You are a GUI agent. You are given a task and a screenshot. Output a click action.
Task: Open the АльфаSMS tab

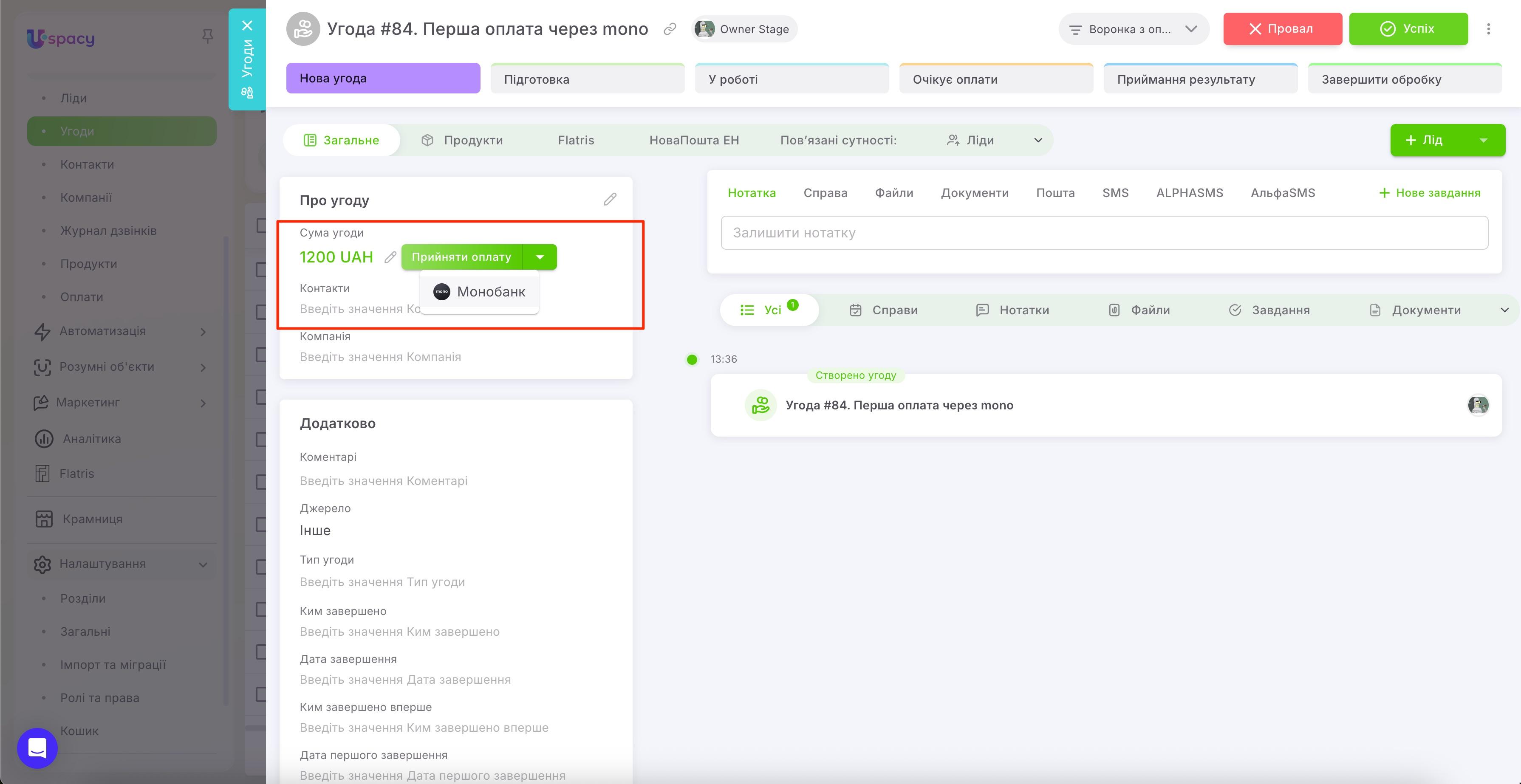(x=1283, y=192)
